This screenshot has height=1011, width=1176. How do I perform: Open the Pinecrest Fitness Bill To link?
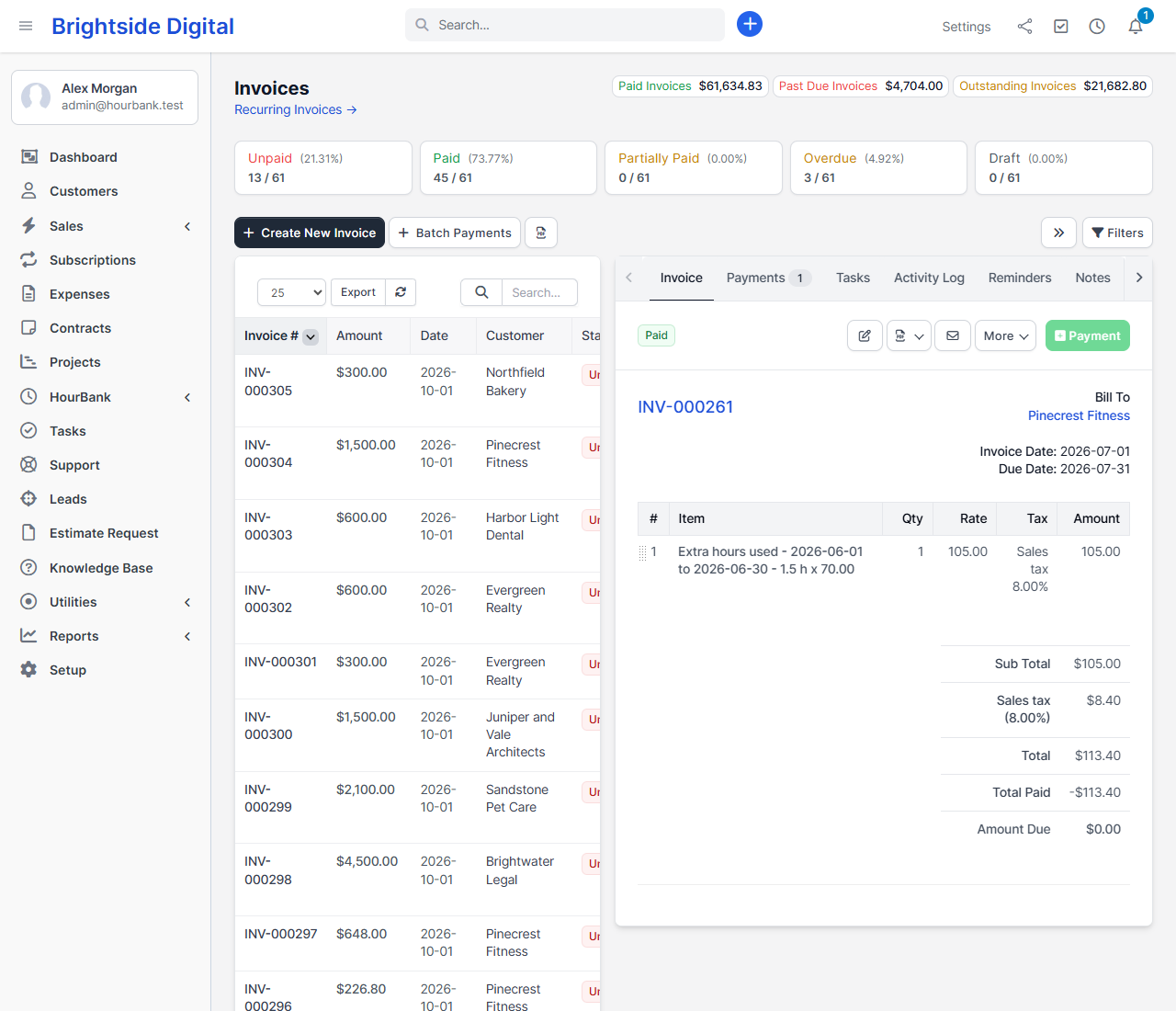(x=1079, y=415)
